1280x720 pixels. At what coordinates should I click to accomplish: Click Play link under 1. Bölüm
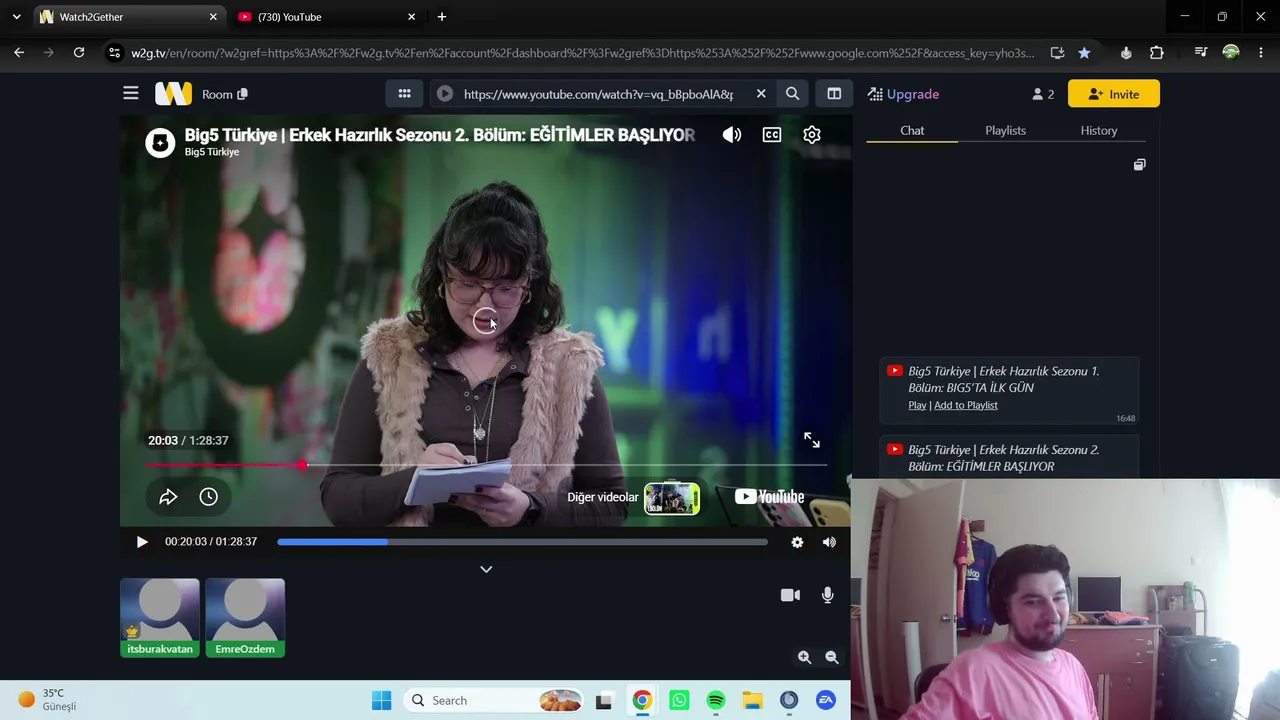tap(917, 405)
